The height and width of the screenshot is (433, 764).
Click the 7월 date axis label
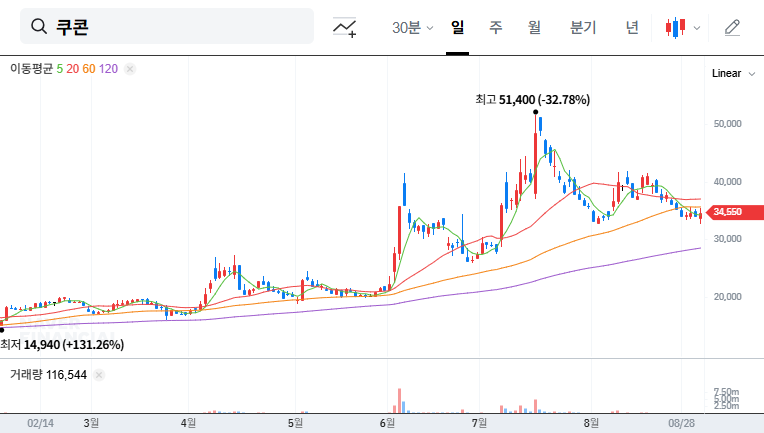click(x=479, y=423)
